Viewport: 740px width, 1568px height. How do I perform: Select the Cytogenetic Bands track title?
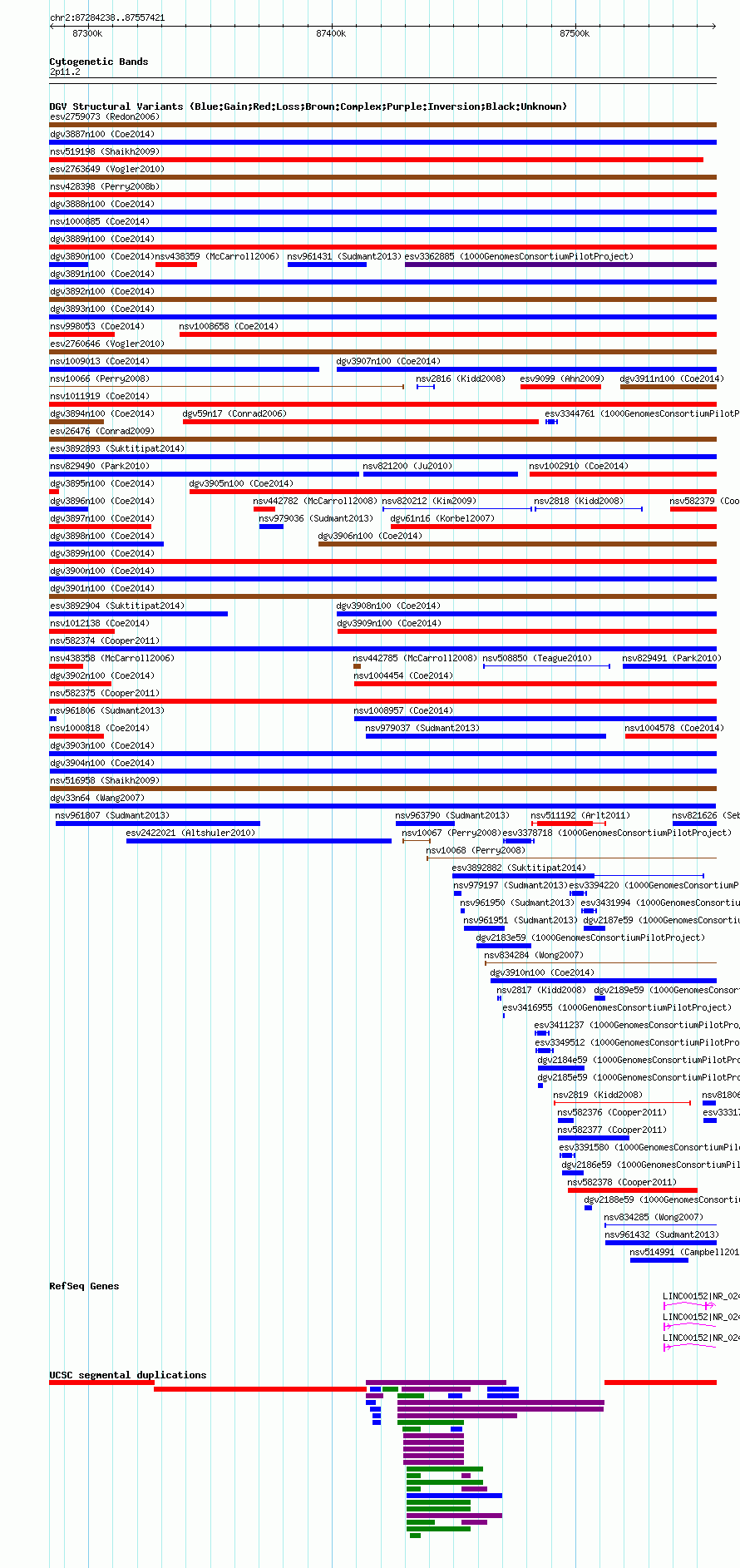(x=98, y=62)
